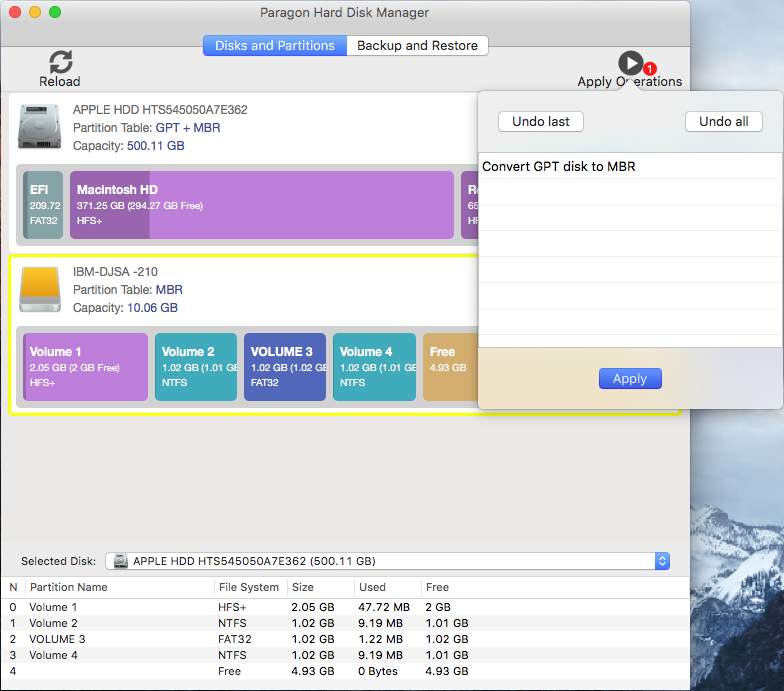
Task: Select the Volume 1 table row
Action: (345, 607)
